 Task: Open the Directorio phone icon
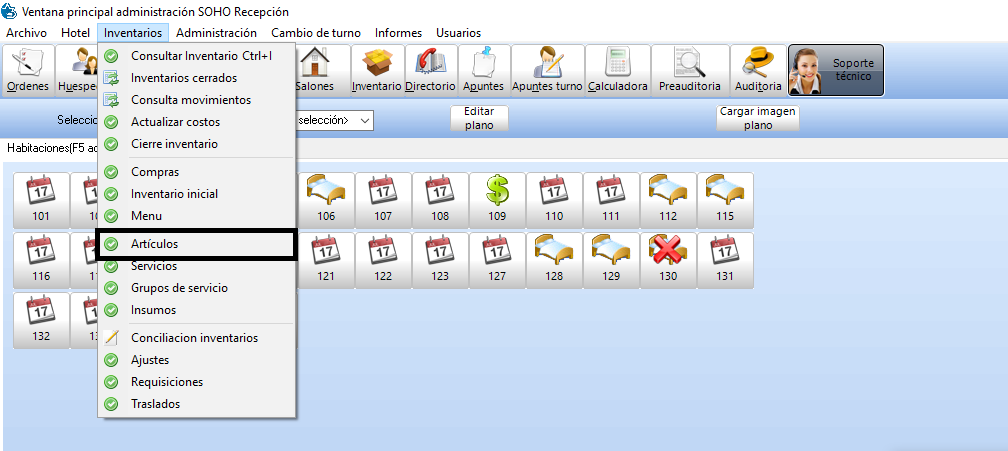pyautogui.click(x=430, y=70)
